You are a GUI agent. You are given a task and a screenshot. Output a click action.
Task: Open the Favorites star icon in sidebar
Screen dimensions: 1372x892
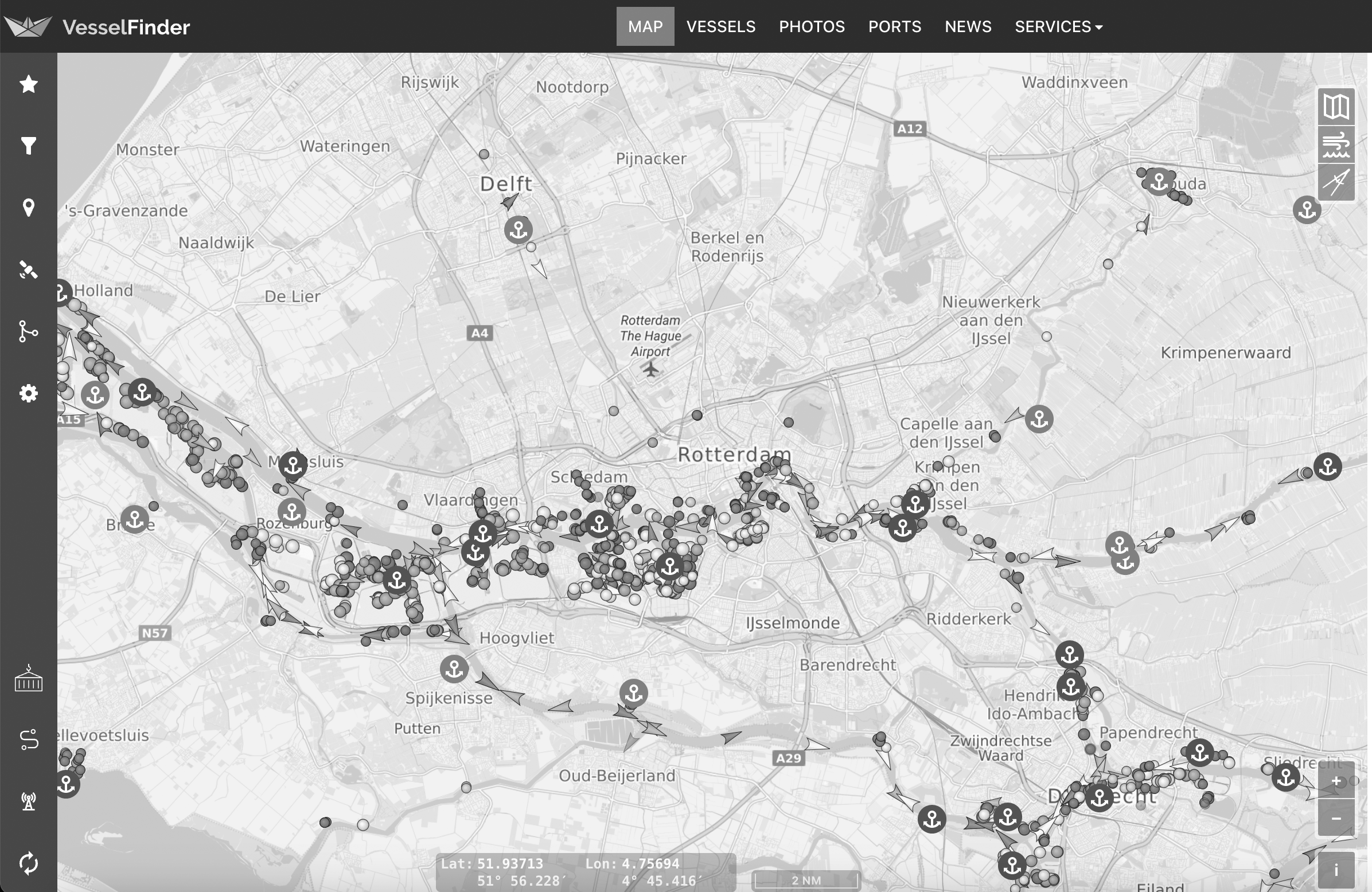click(x=28, y=84)
